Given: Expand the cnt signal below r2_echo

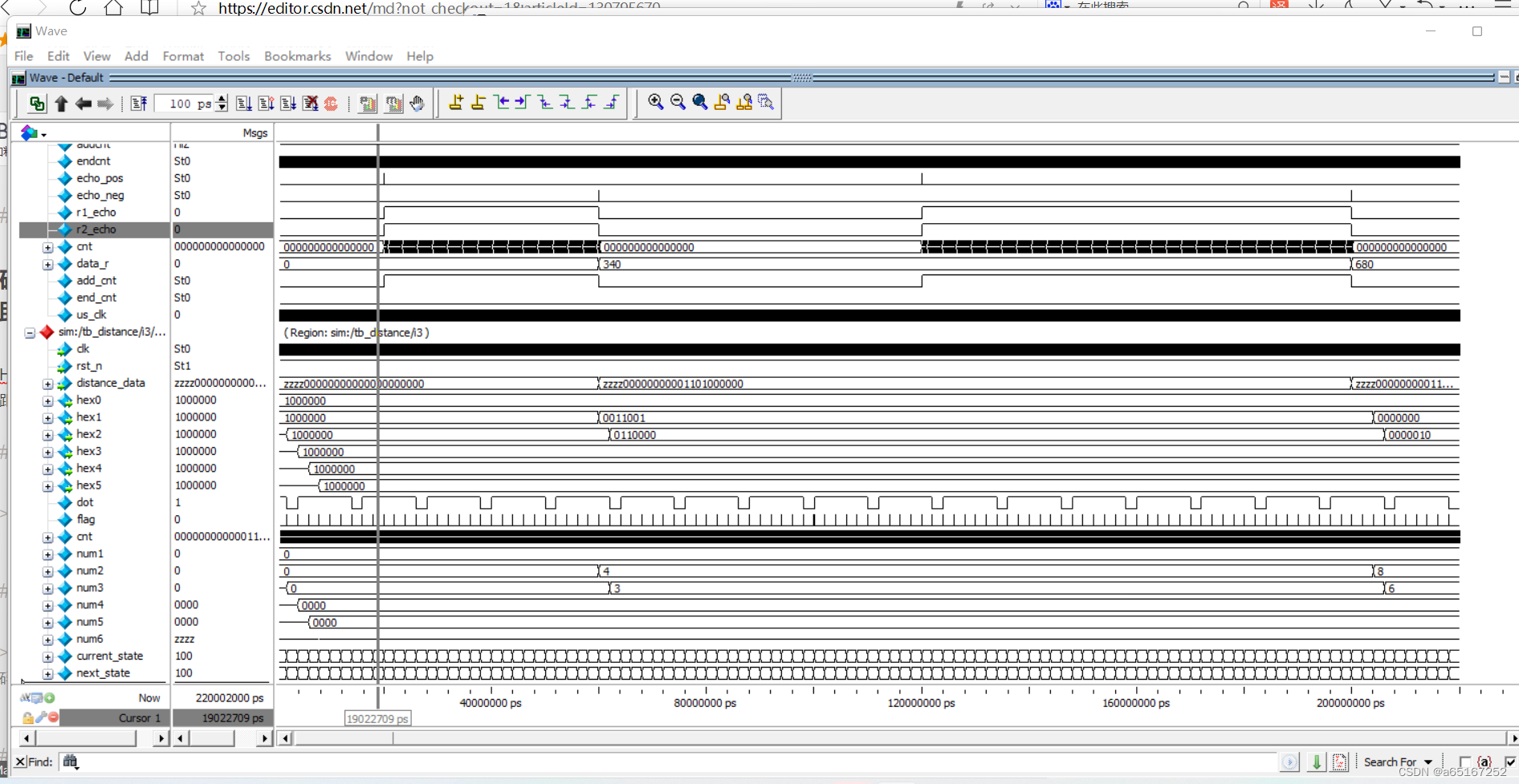Looking at the screenshot, I should pyautogui.click(x=47, y=247).
